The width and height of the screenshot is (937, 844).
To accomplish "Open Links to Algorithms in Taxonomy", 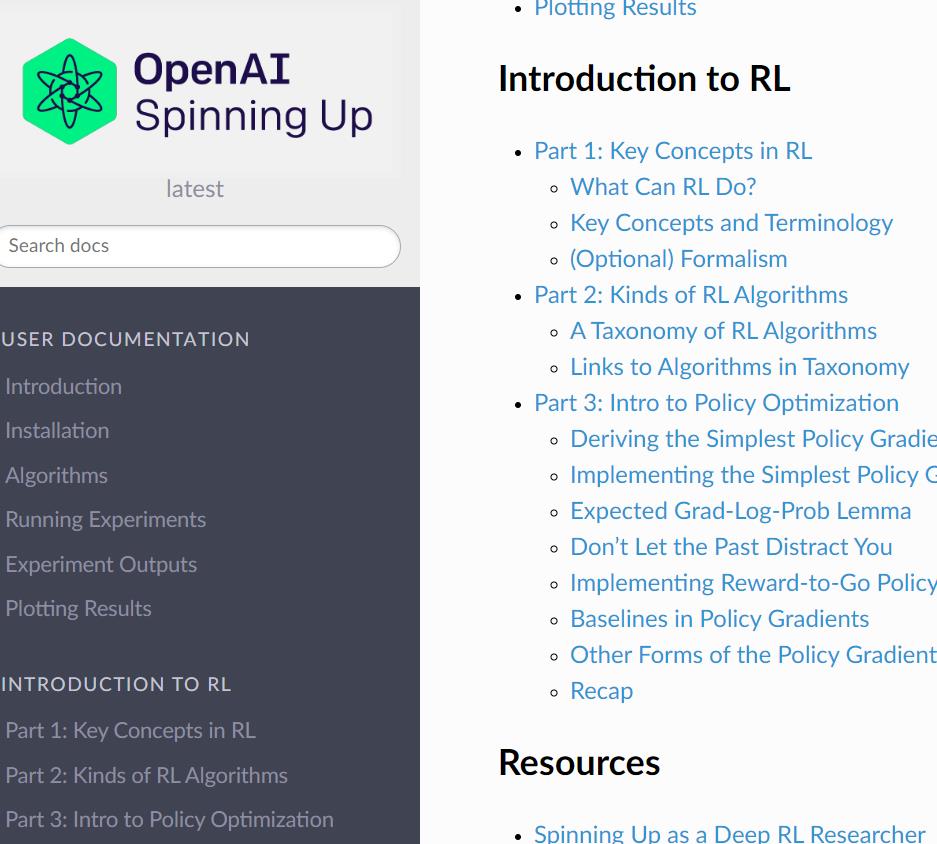I will pyautogui.click(x=739, y=367).
